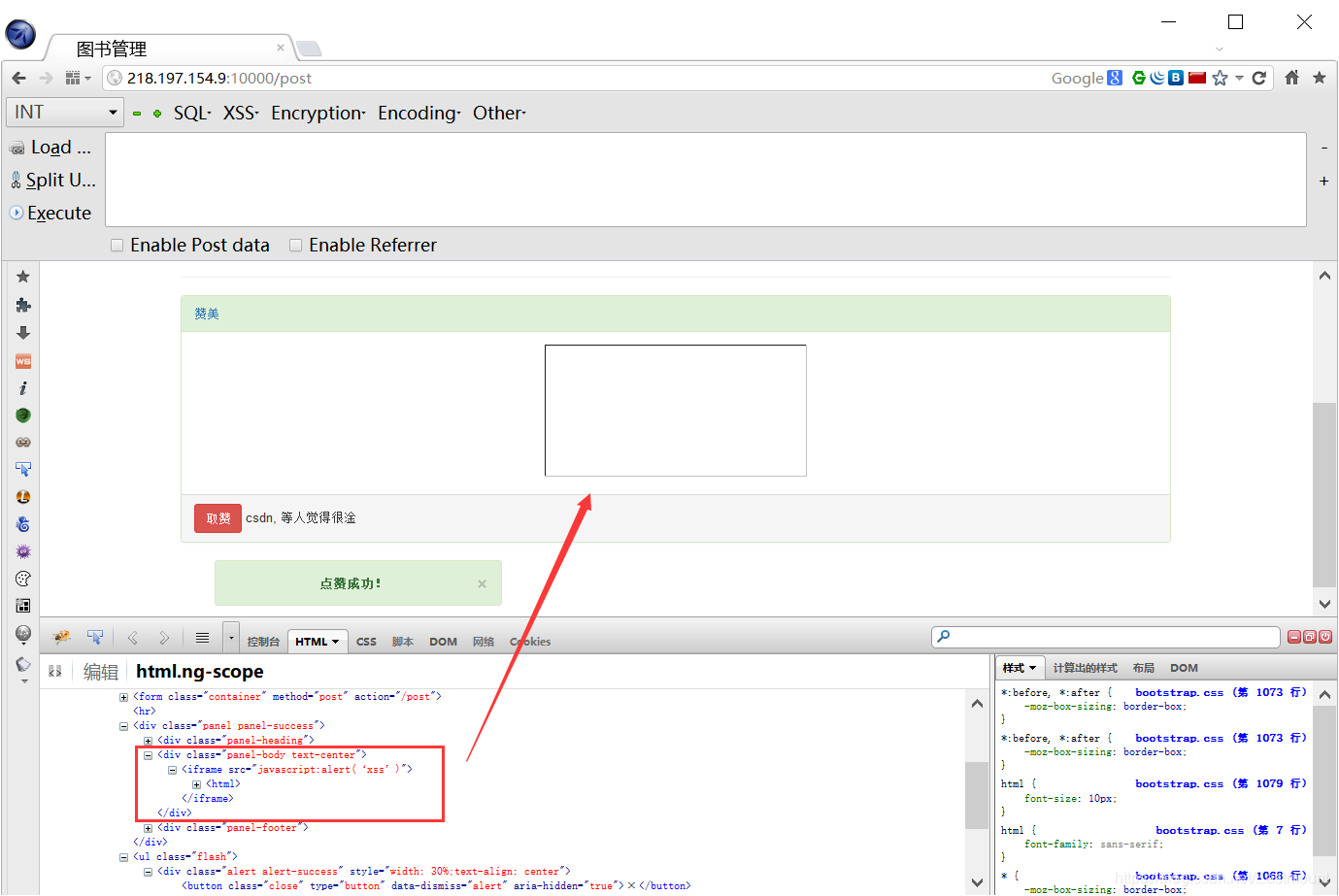The width and height of the screenshot is (1339, 896).
Task: Collapse the div panel-body text-center node
Action: pyautogui.click(x=148, y=755)
